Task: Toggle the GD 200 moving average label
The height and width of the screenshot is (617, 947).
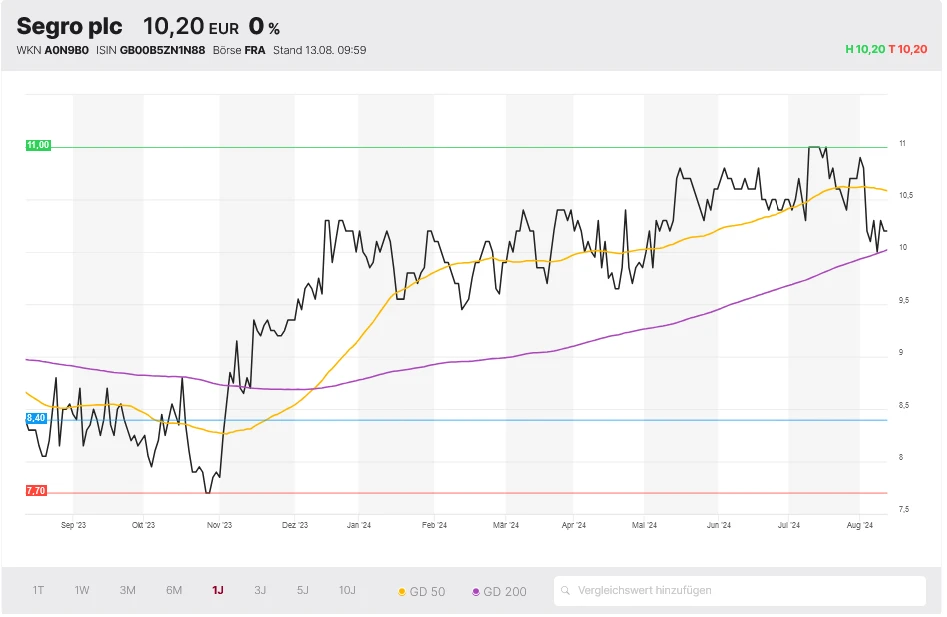Action: pyautogui.click(x=504, y=591)
